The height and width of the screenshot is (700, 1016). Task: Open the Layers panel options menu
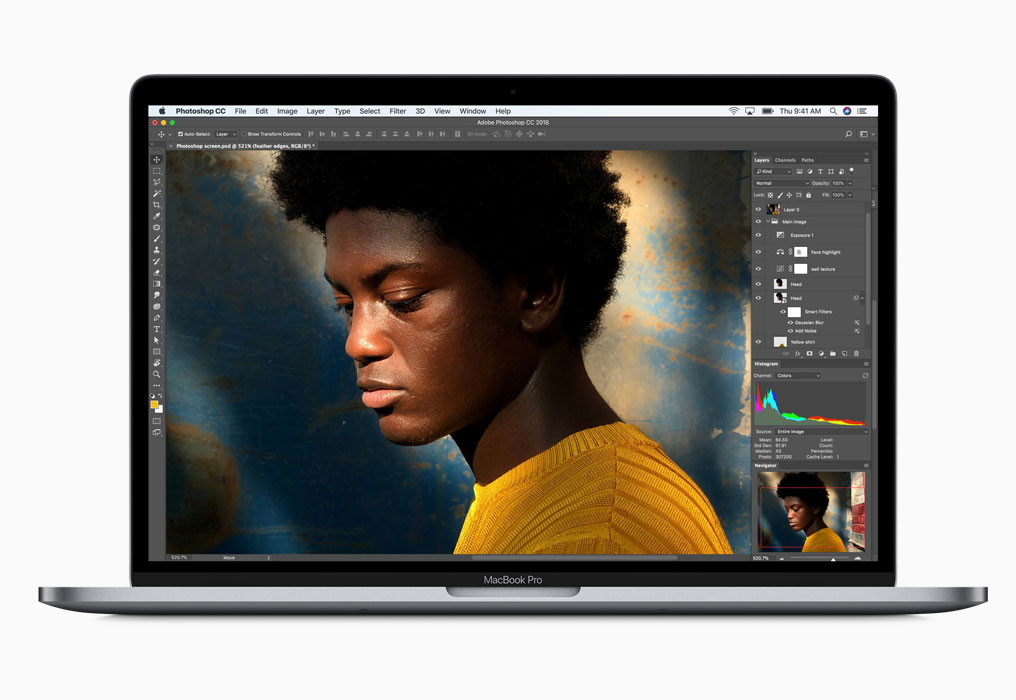[866, 160]
